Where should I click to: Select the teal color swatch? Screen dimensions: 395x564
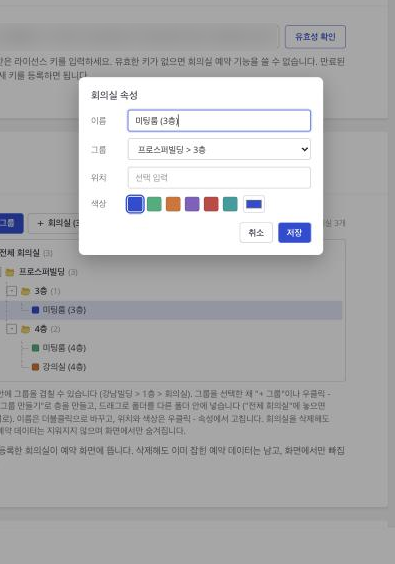pos(230,204)
